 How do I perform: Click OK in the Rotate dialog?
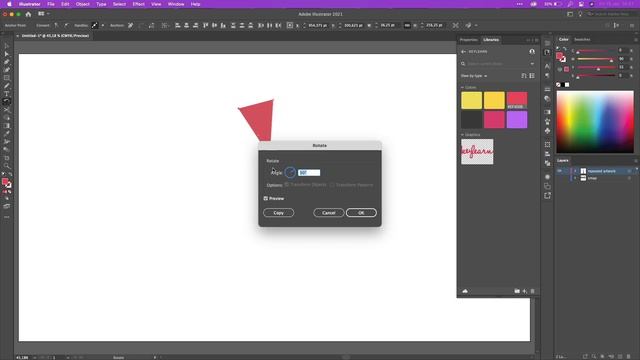[x=361, y=213]
